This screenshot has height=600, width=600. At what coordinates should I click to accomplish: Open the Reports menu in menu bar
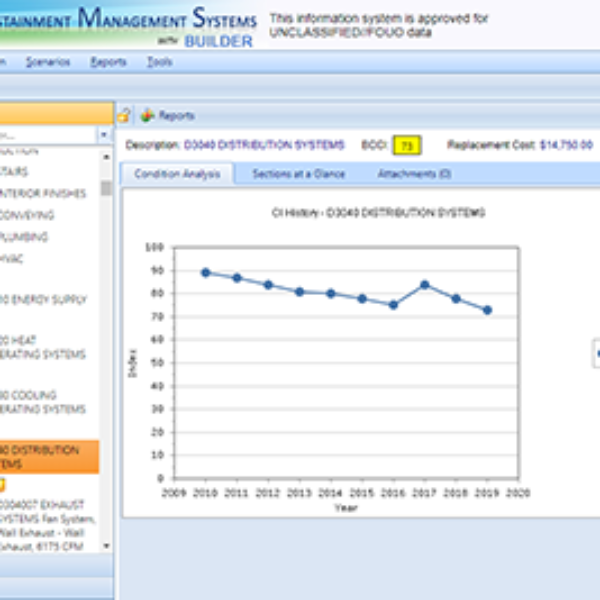coord(108,62)
